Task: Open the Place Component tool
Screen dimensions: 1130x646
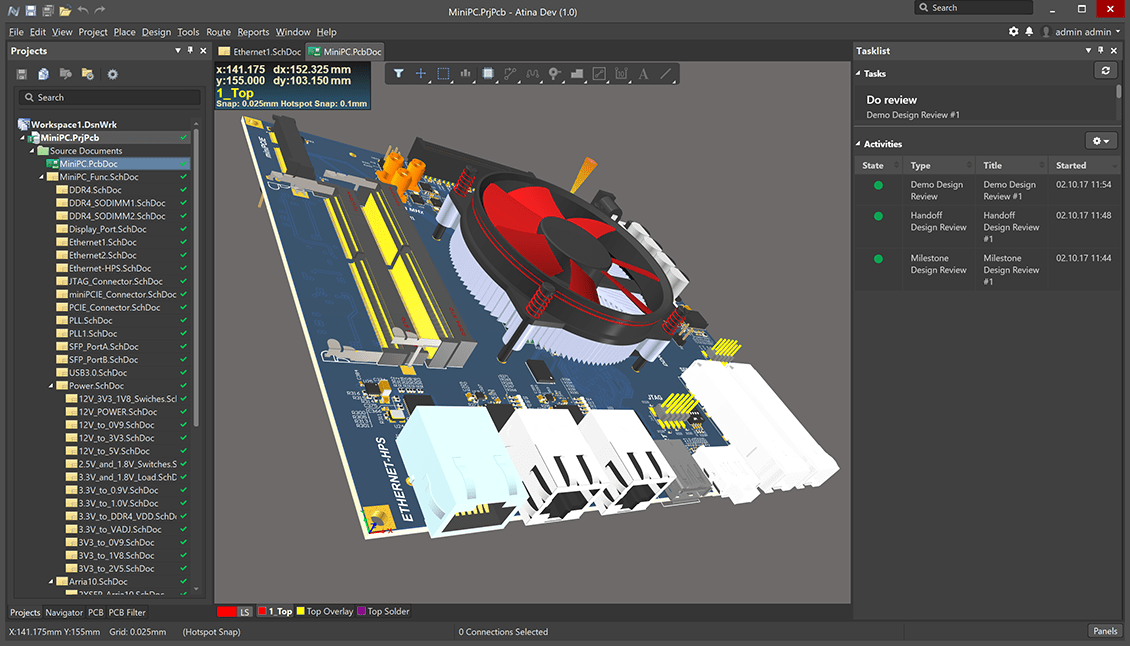Action: pyautogui.click(x=488, y=72)
